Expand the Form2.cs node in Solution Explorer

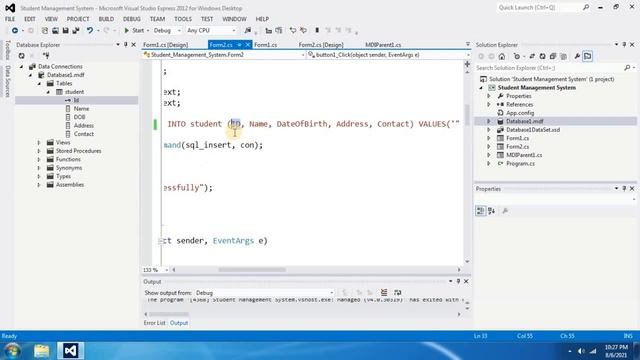pos(489,147)
